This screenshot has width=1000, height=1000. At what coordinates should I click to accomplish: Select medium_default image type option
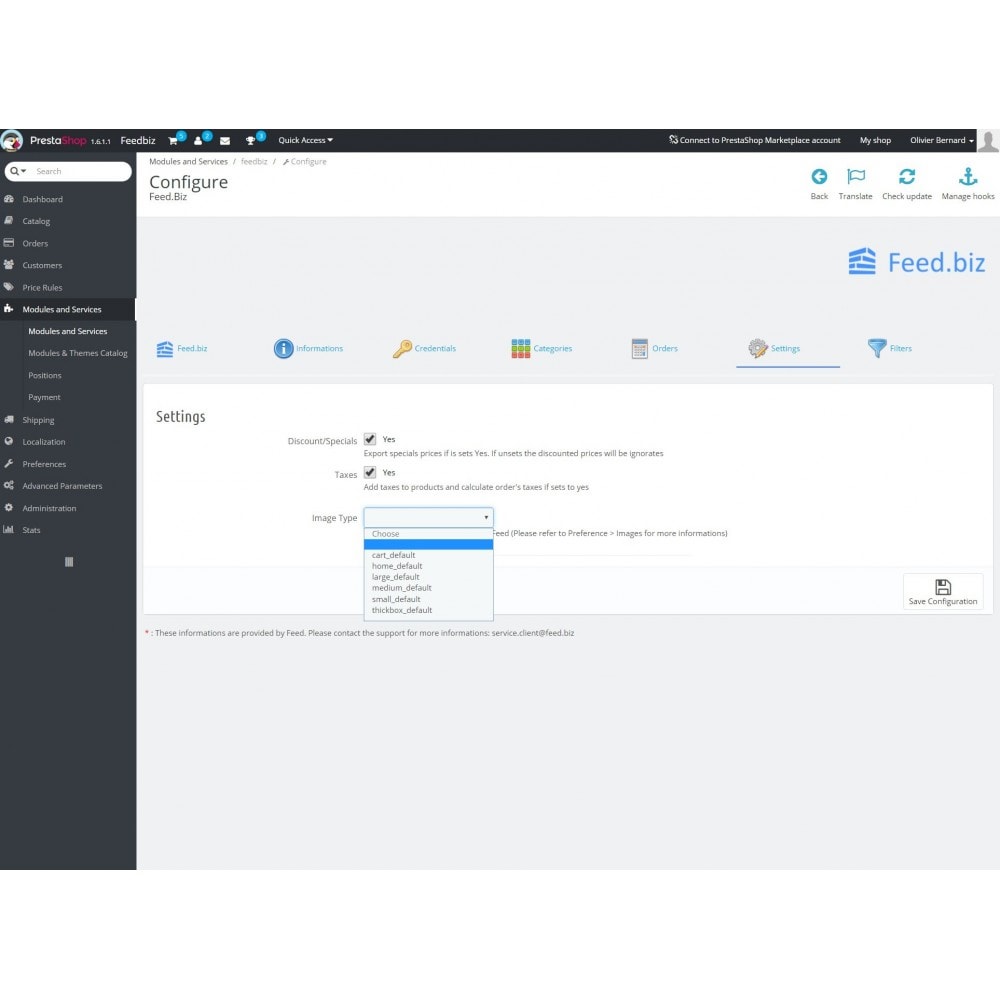tap(428, 588)
